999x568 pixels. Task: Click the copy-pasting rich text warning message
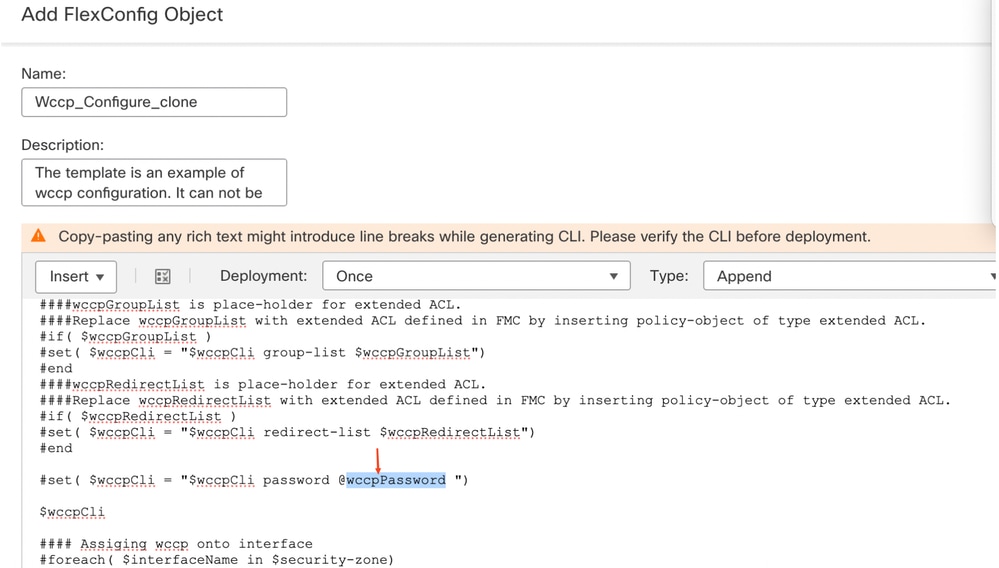[x=464, y=236]
